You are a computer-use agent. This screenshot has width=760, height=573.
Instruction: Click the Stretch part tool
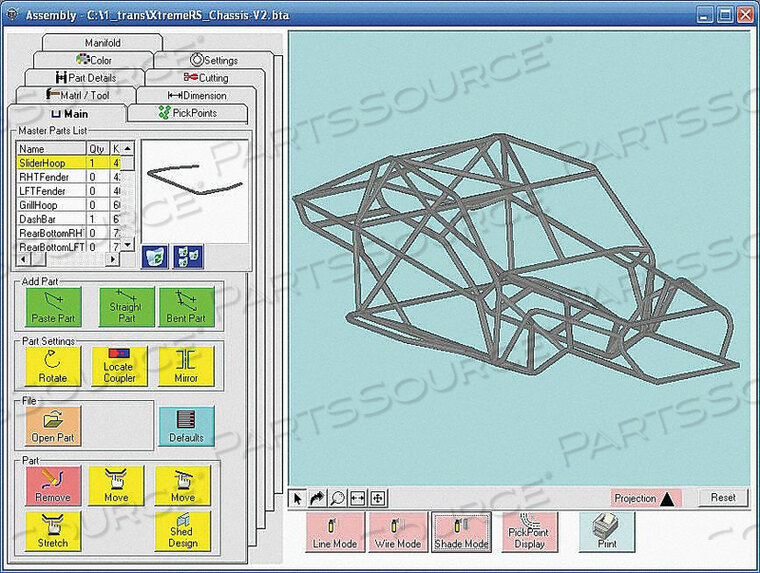coord(52,531)
